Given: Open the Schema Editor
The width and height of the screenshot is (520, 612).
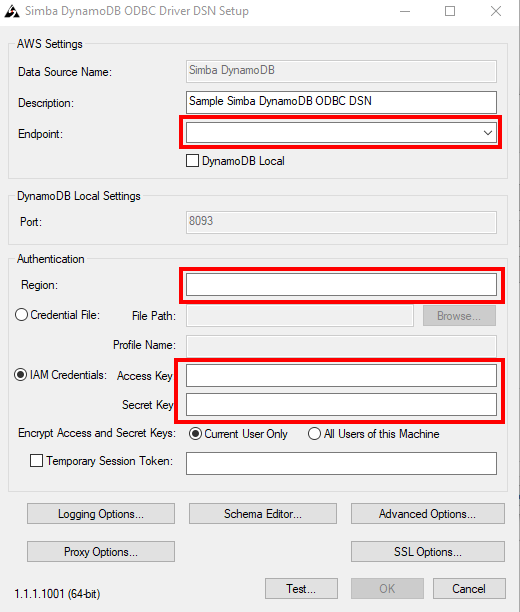Looking at the screenshot, I should pos(263,514).
